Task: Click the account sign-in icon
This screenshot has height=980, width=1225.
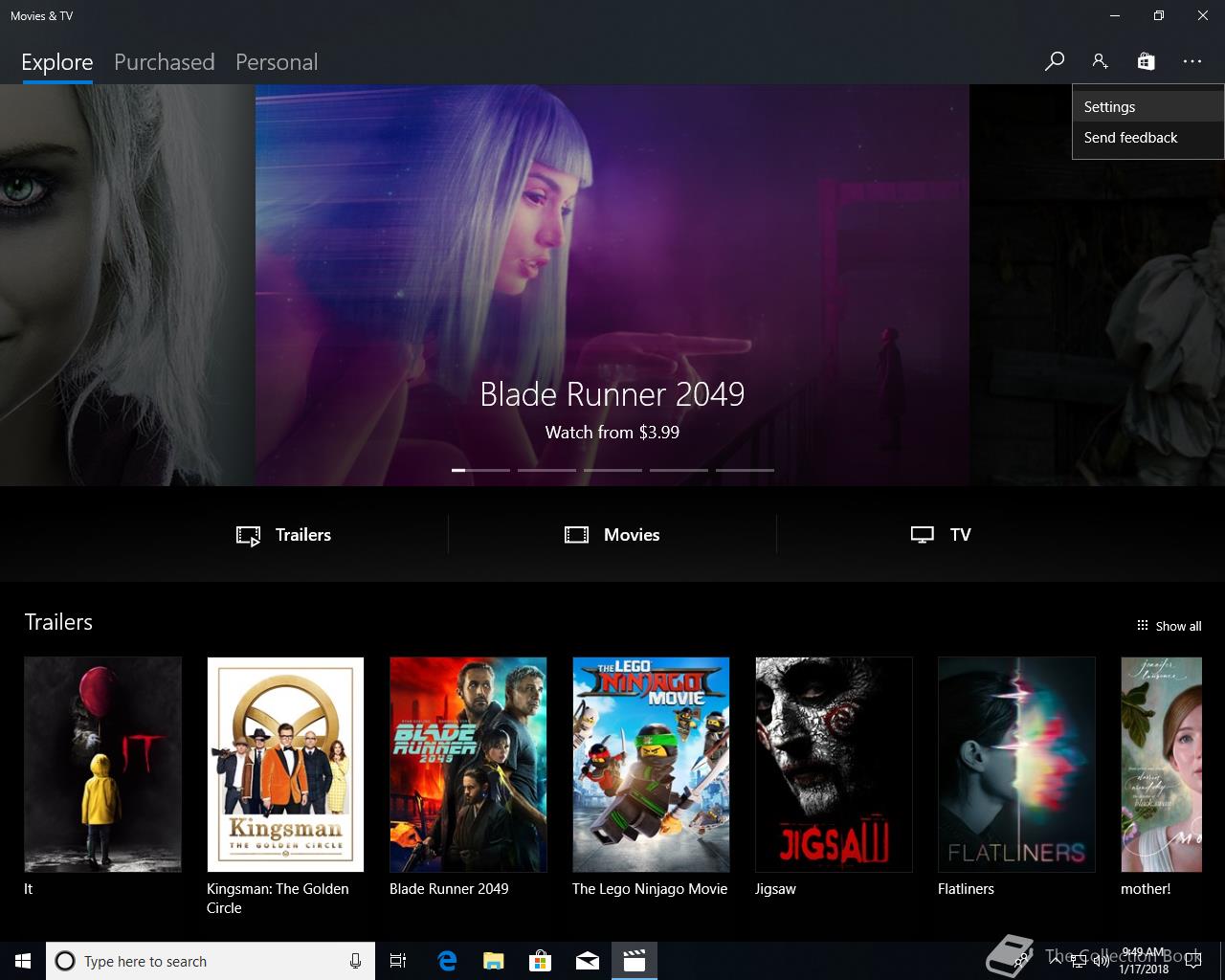Action: 1100,61
